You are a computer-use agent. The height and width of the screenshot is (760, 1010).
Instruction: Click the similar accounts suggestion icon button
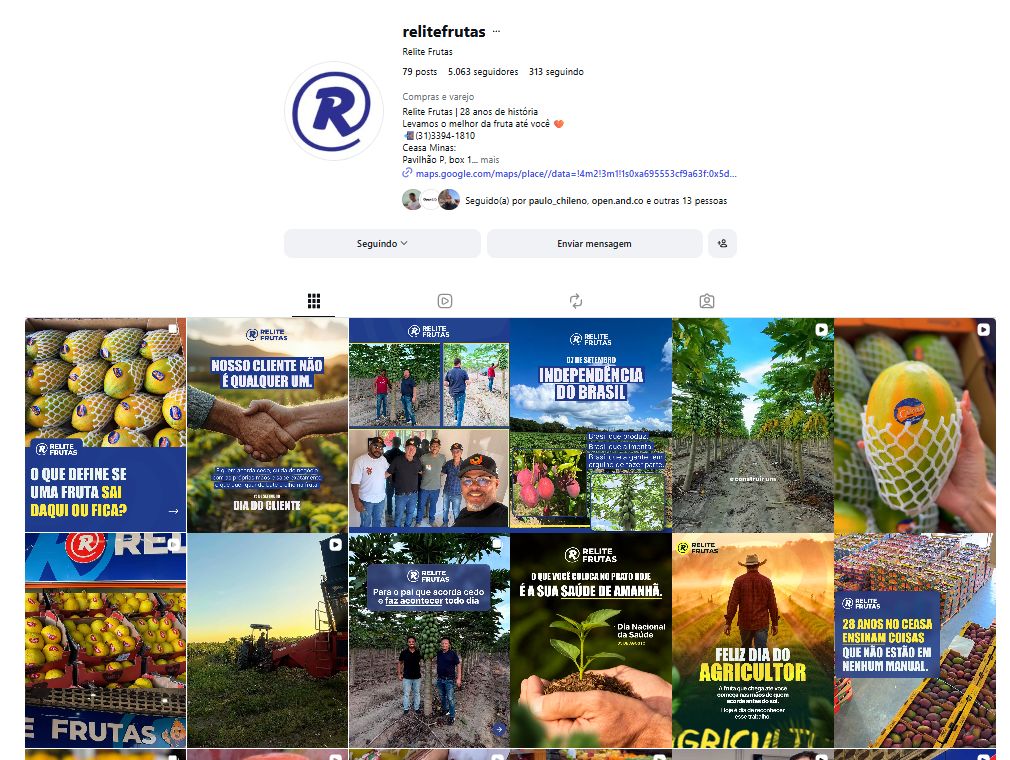(722, 243)
